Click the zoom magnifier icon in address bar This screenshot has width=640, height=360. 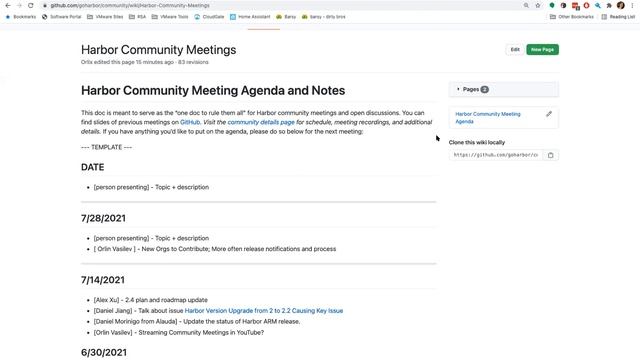(x=526, y=5)
